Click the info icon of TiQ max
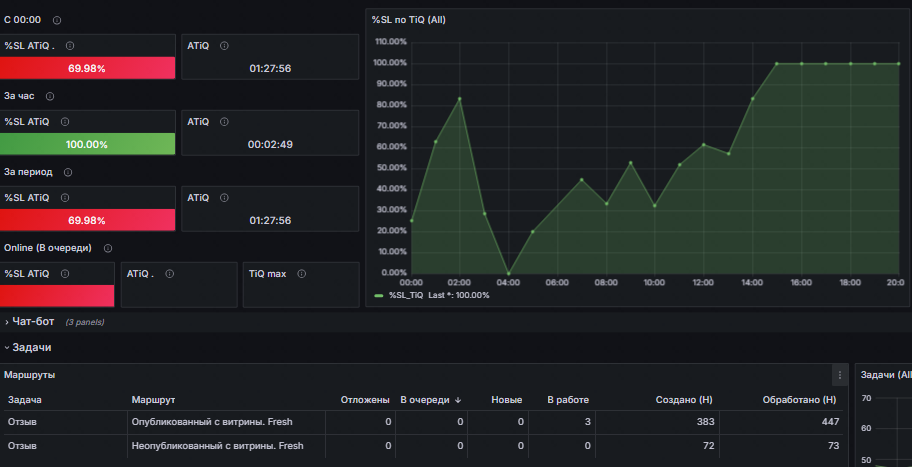912x467 pixels. [301, 274]
